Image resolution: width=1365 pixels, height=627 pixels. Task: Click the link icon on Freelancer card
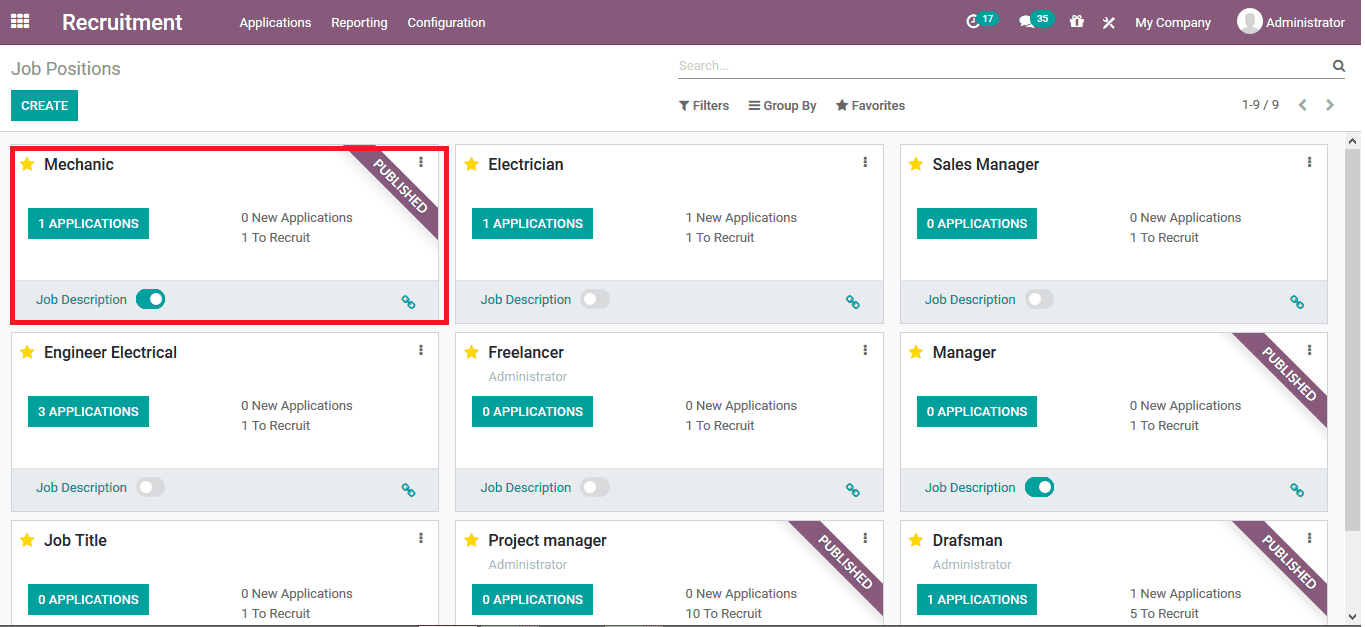click(853, 490)
